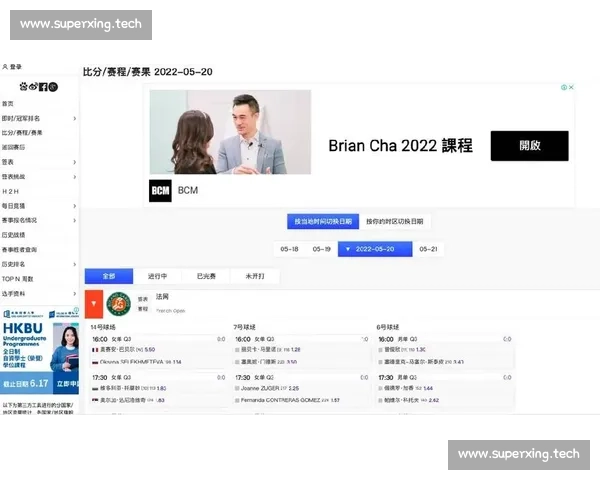Go to date 05-19

(x=321, y=249)
